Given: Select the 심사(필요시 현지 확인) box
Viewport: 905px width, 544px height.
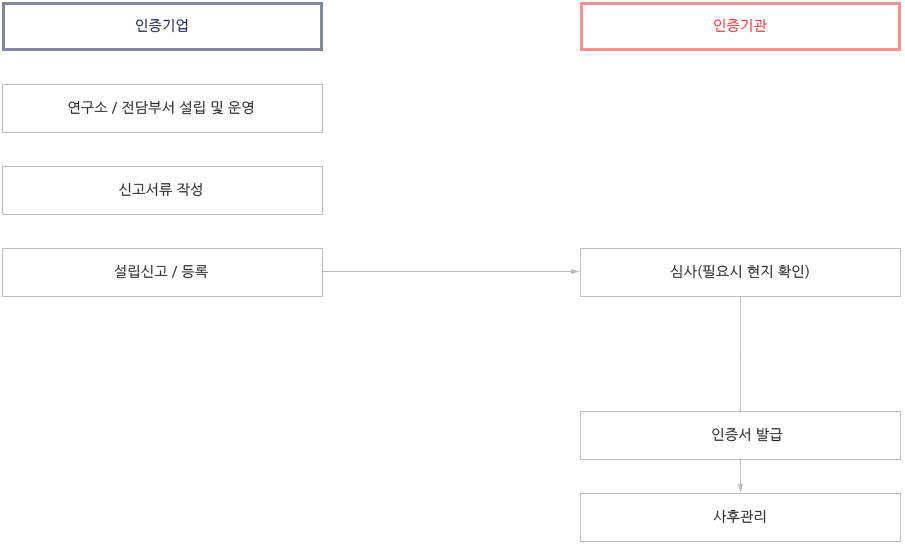Looking at the screenshot, I should 741,272.
